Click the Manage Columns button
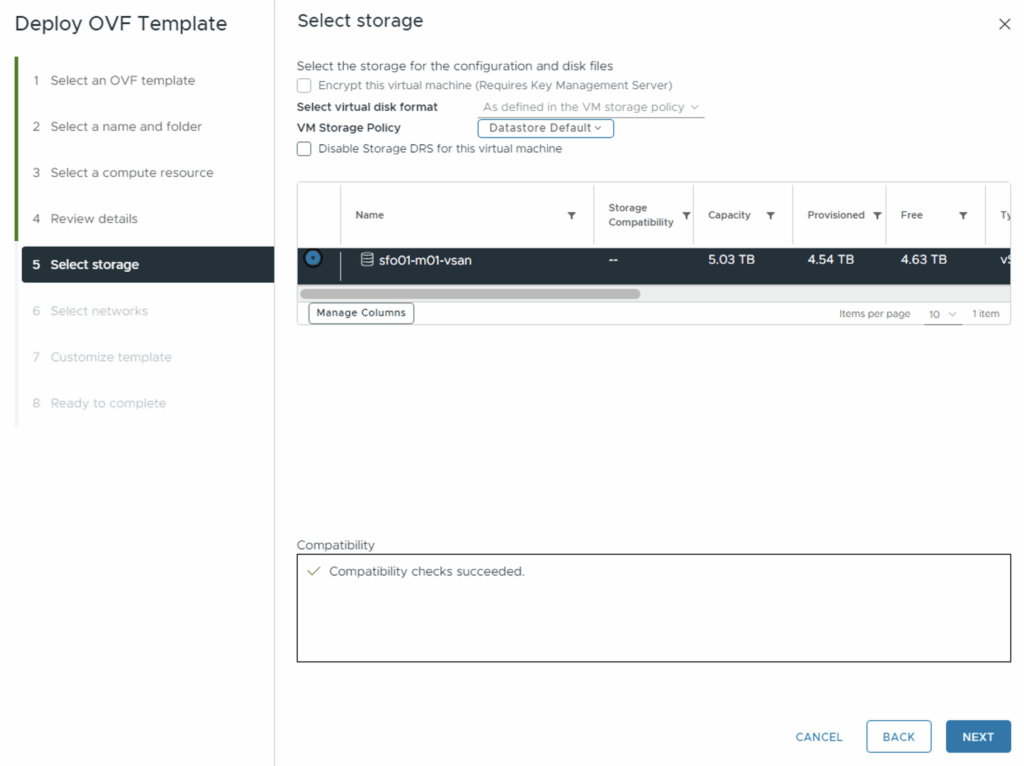 coord(361,313)
